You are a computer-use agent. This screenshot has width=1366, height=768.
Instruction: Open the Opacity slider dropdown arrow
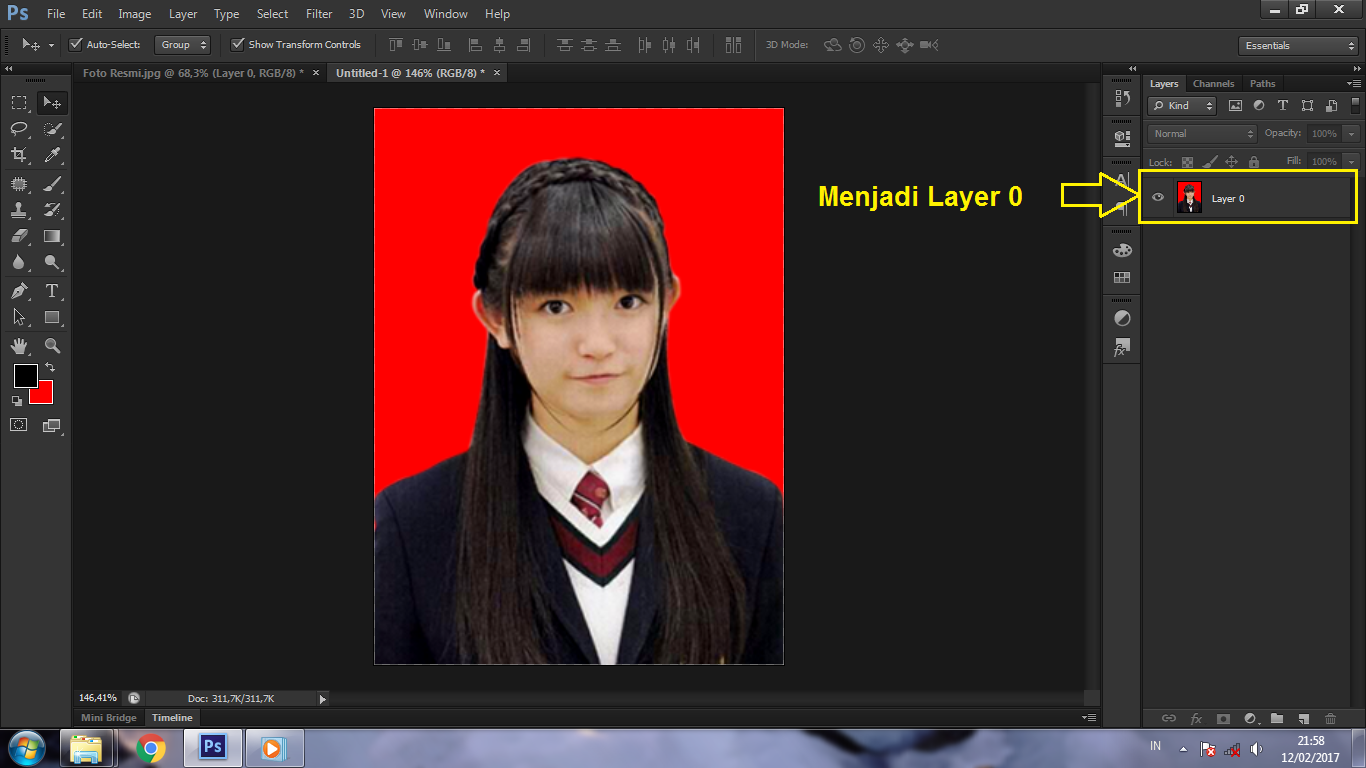pos(1352,134)
